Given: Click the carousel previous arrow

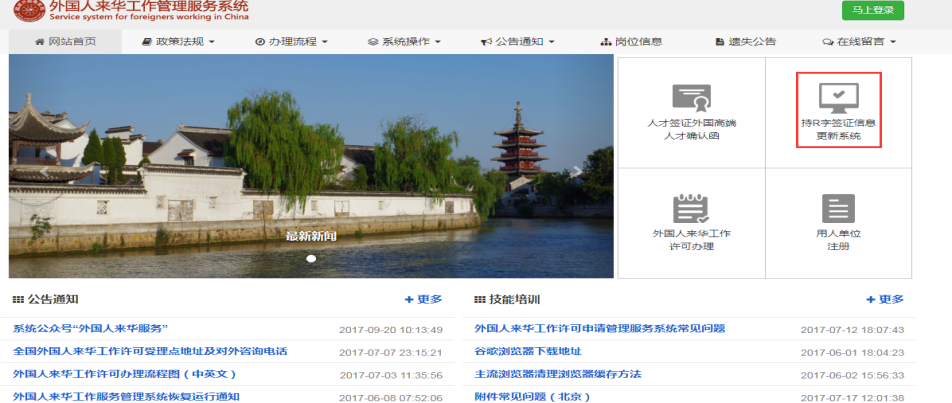Looking at the screenshot, I should (x=44, y=172).
